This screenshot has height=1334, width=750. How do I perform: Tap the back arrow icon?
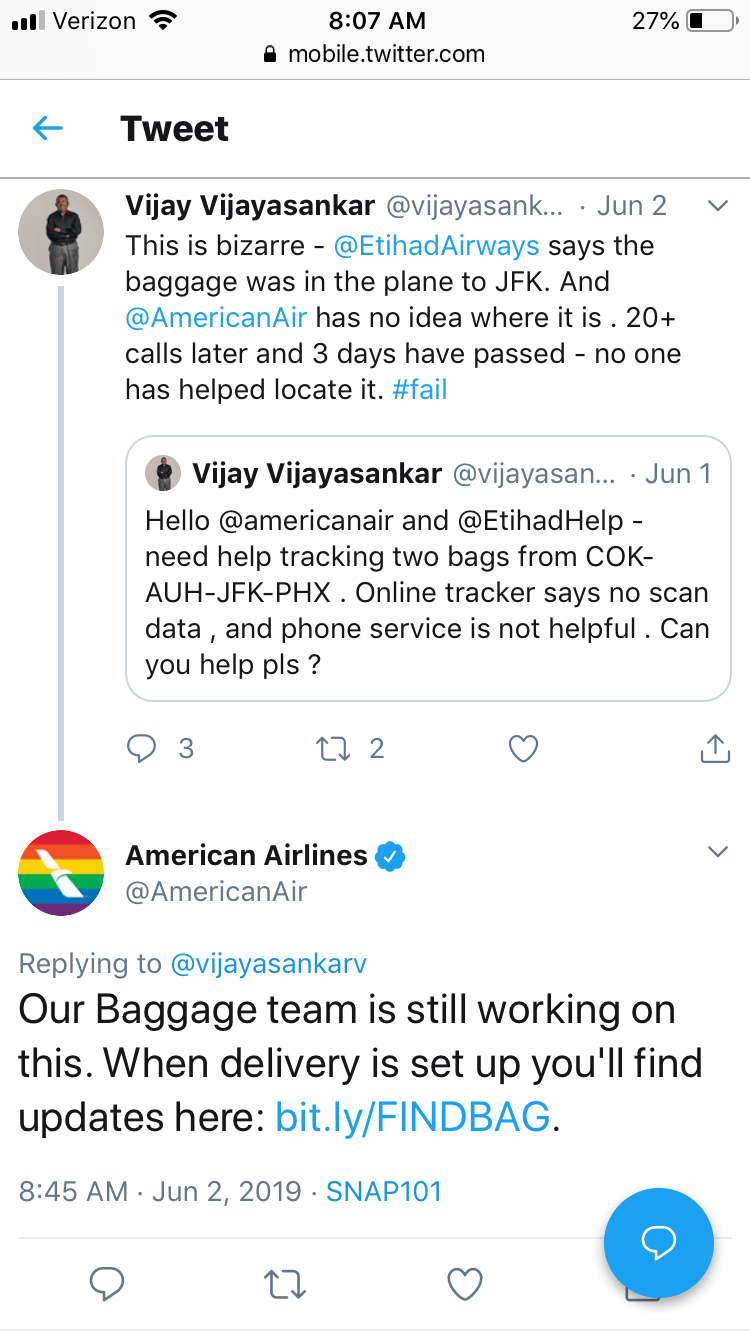[48, 128]
